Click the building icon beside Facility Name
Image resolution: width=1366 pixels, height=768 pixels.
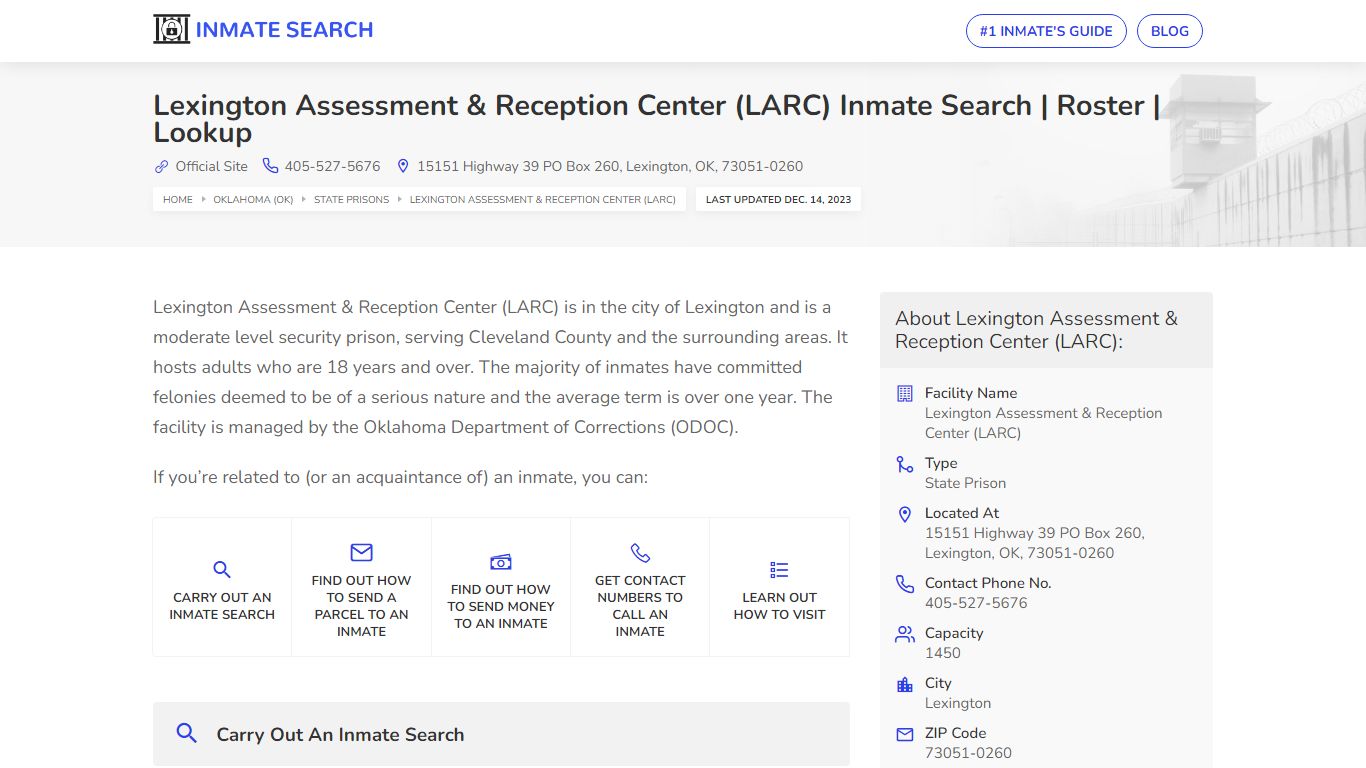[905, 394]
